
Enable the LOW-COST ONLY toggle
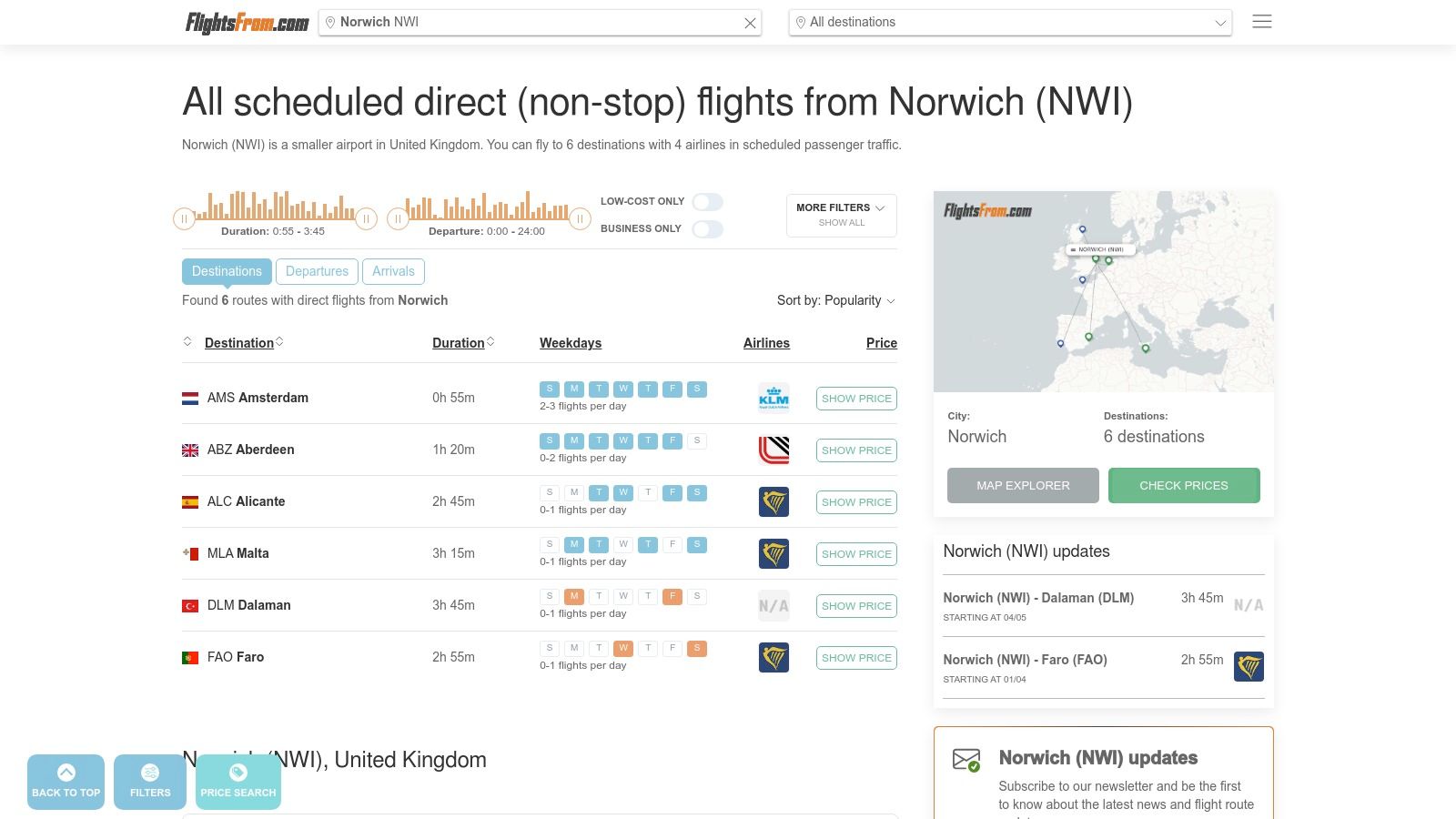coord(708,201)
